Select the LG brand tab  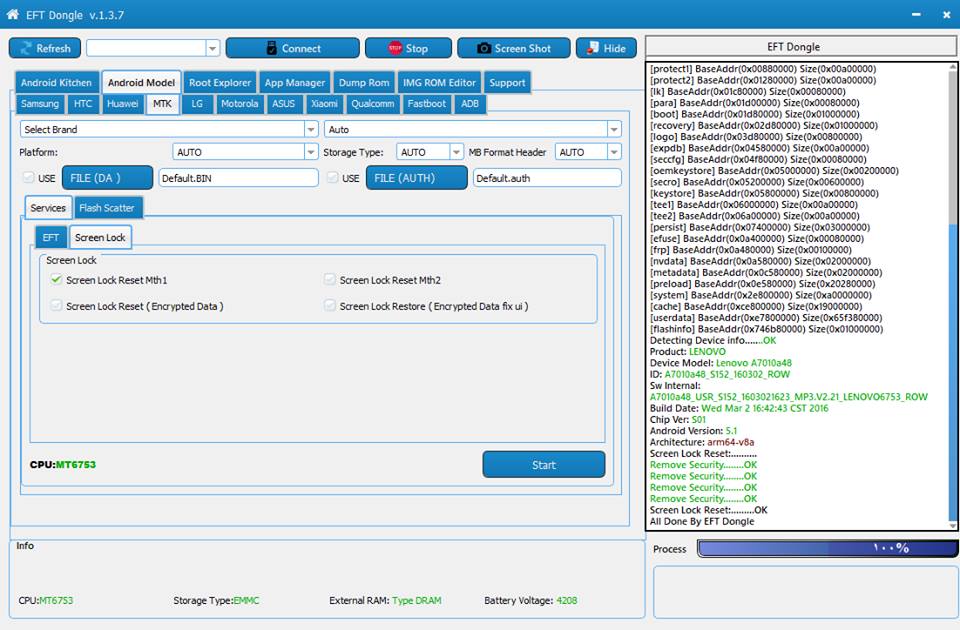pyautogui.click(x=197, y=104)
